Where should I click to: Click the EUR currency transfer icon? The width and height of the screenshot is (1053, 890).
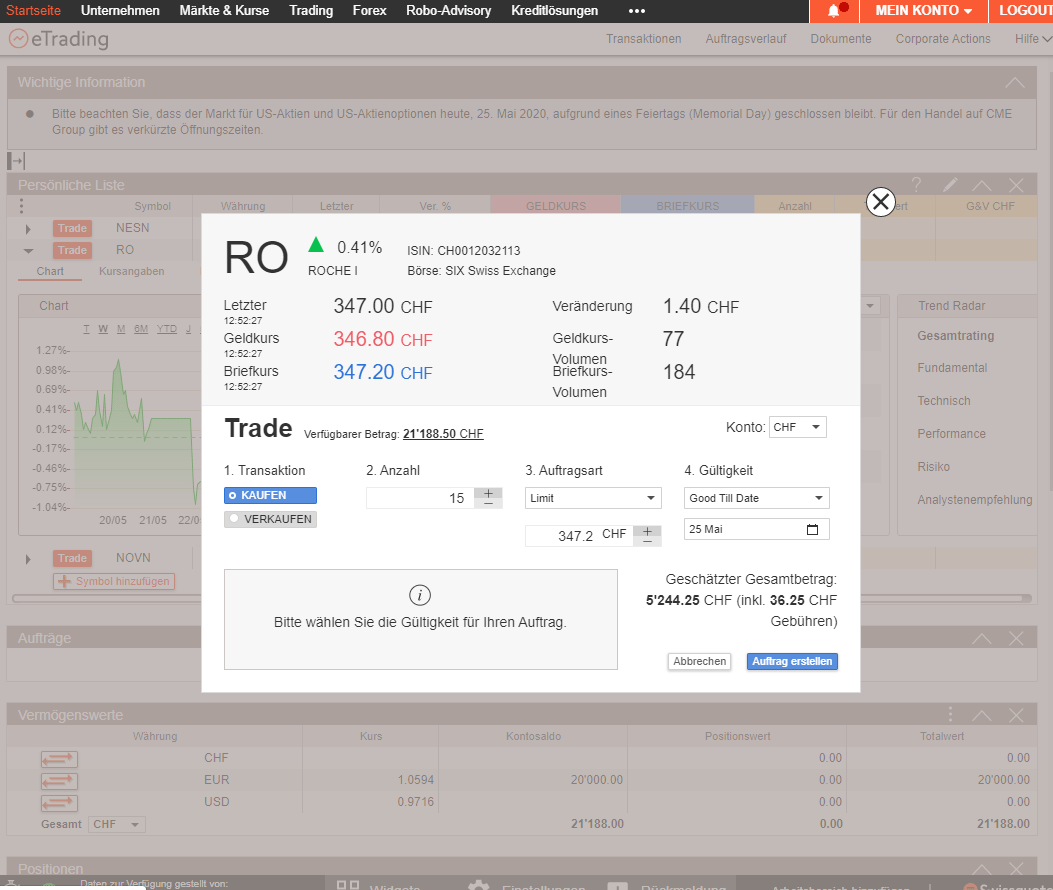(59, 781)
